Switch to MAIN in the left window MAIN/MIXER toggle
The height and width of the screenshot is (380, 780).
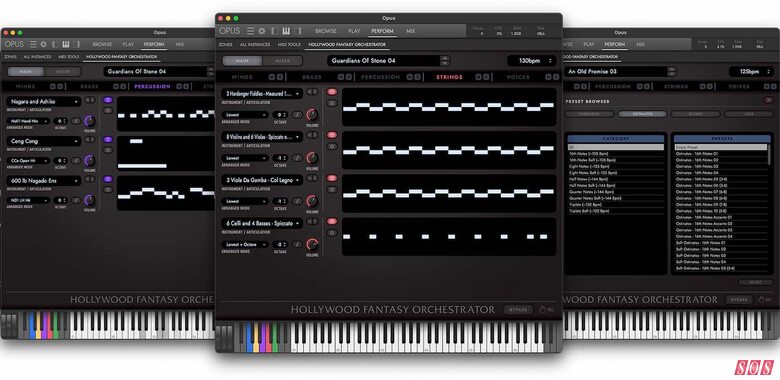pos(25,72)
